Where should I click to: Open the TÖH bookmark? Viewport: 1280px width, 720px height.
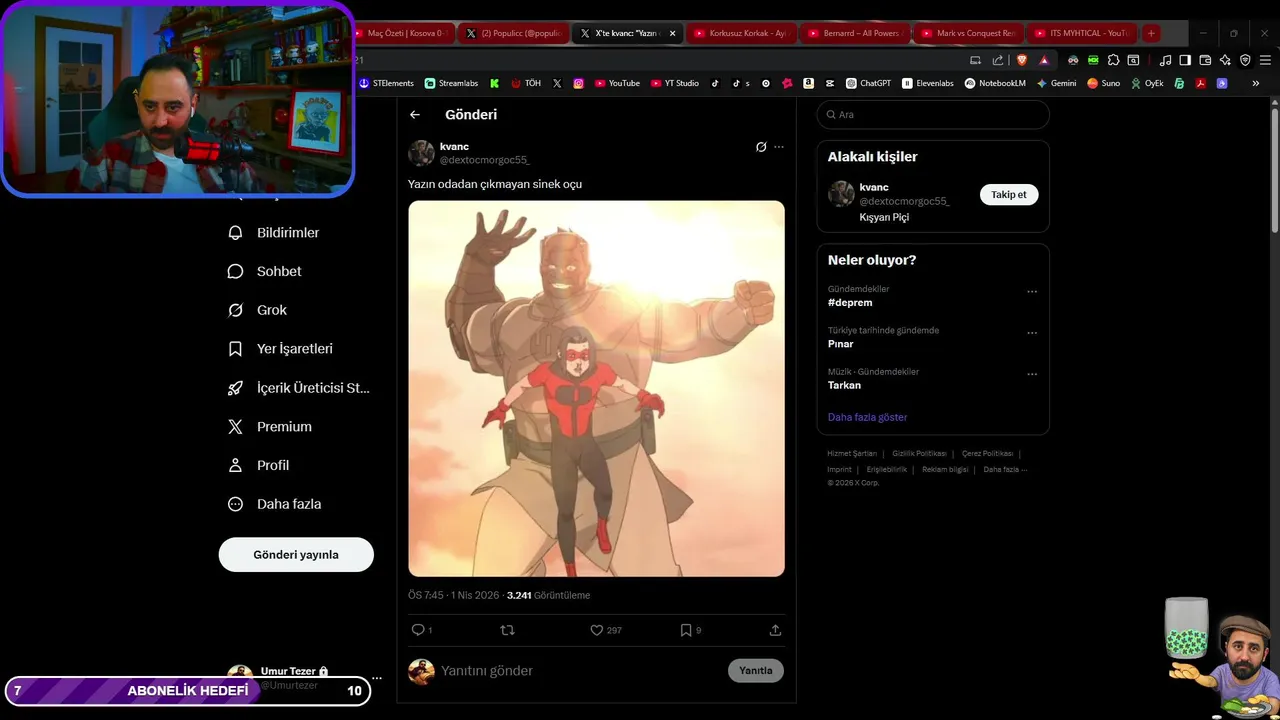[526, 83]
